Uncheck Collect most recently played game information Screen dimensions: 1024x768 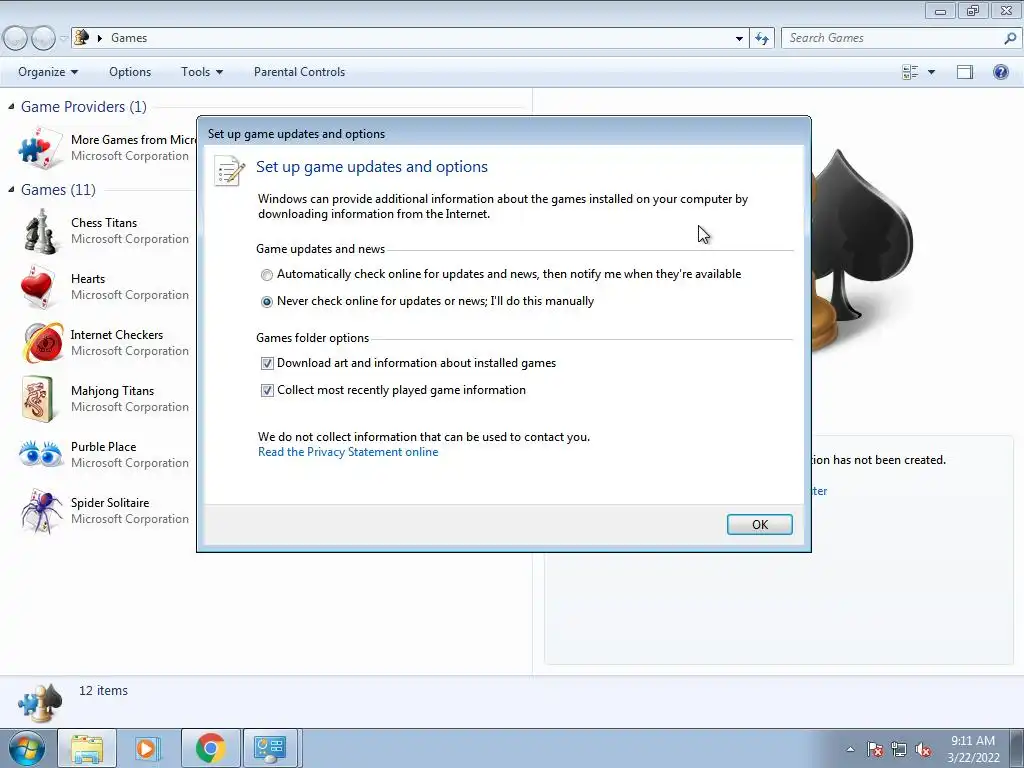[267, 391]
